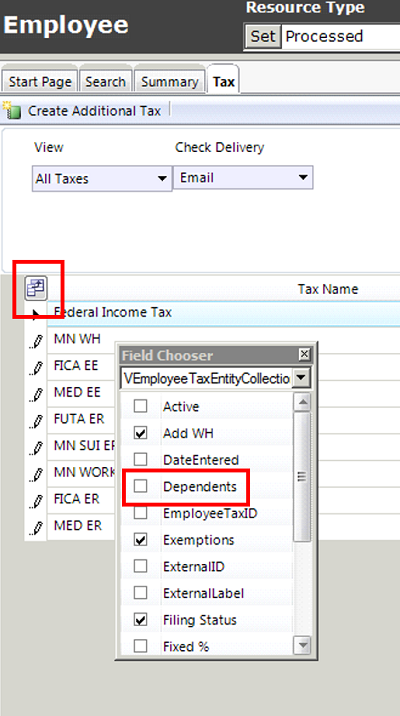400x716 pixels.
Task: Switch to the Summary tab
Action: 169,82
